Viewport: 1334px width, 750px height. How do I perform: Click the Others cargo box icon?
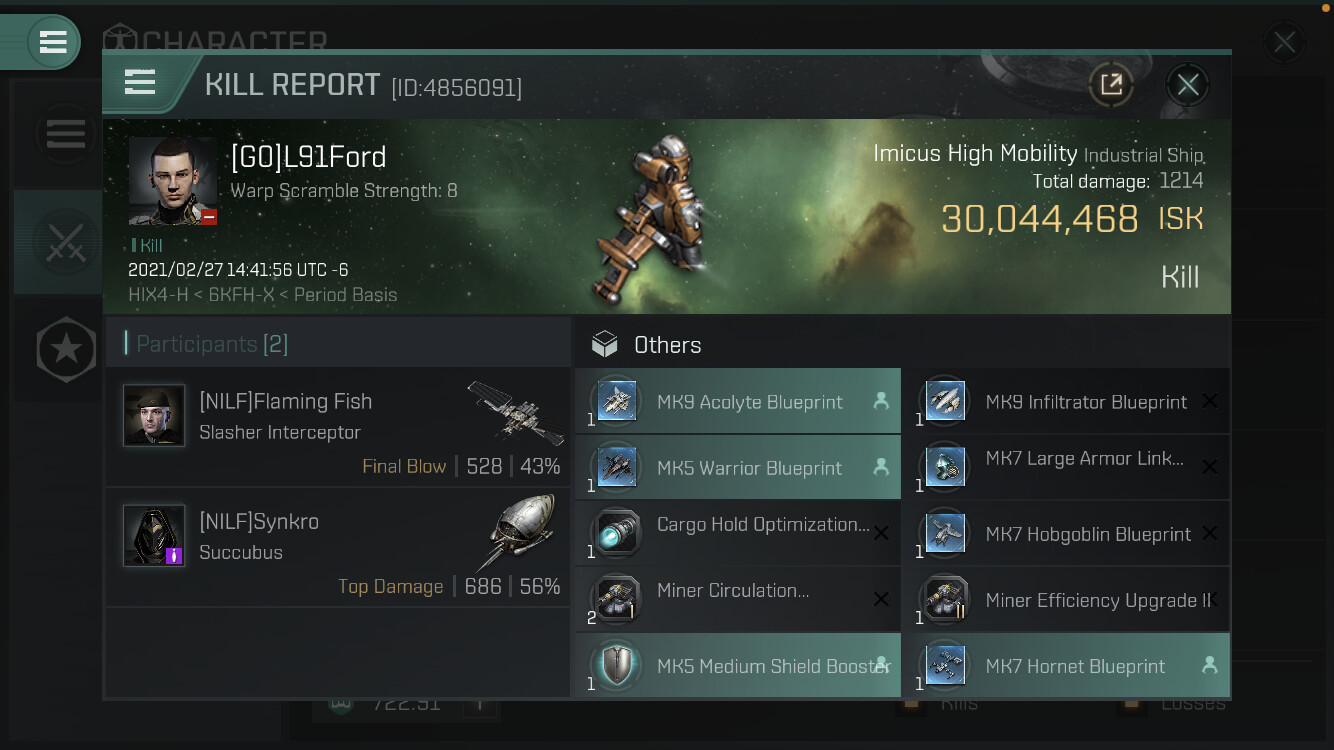coord(605,344)
